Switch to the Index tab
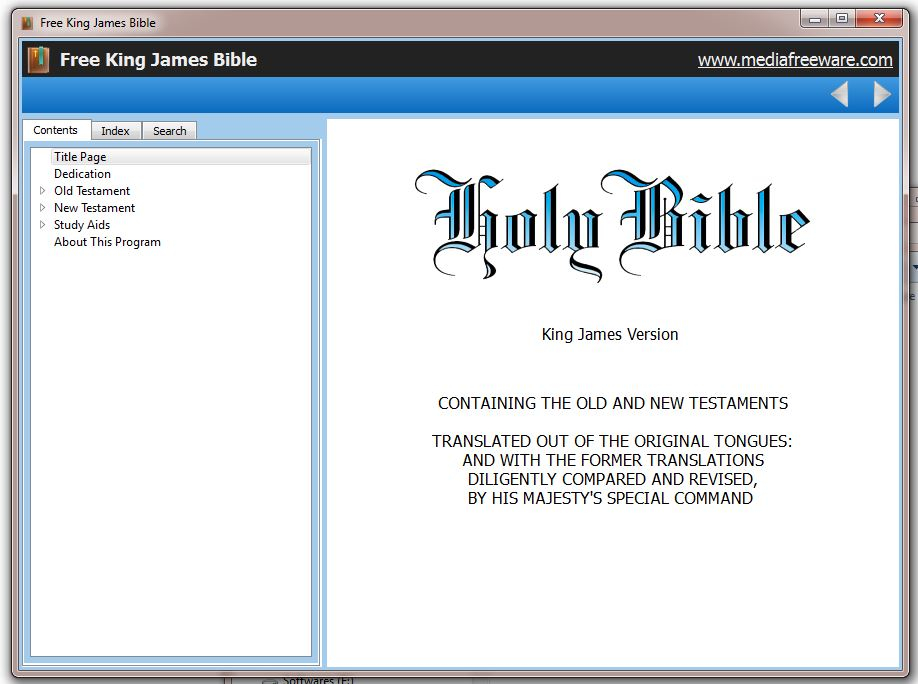918x684 pixels. (x=115, y=131)
